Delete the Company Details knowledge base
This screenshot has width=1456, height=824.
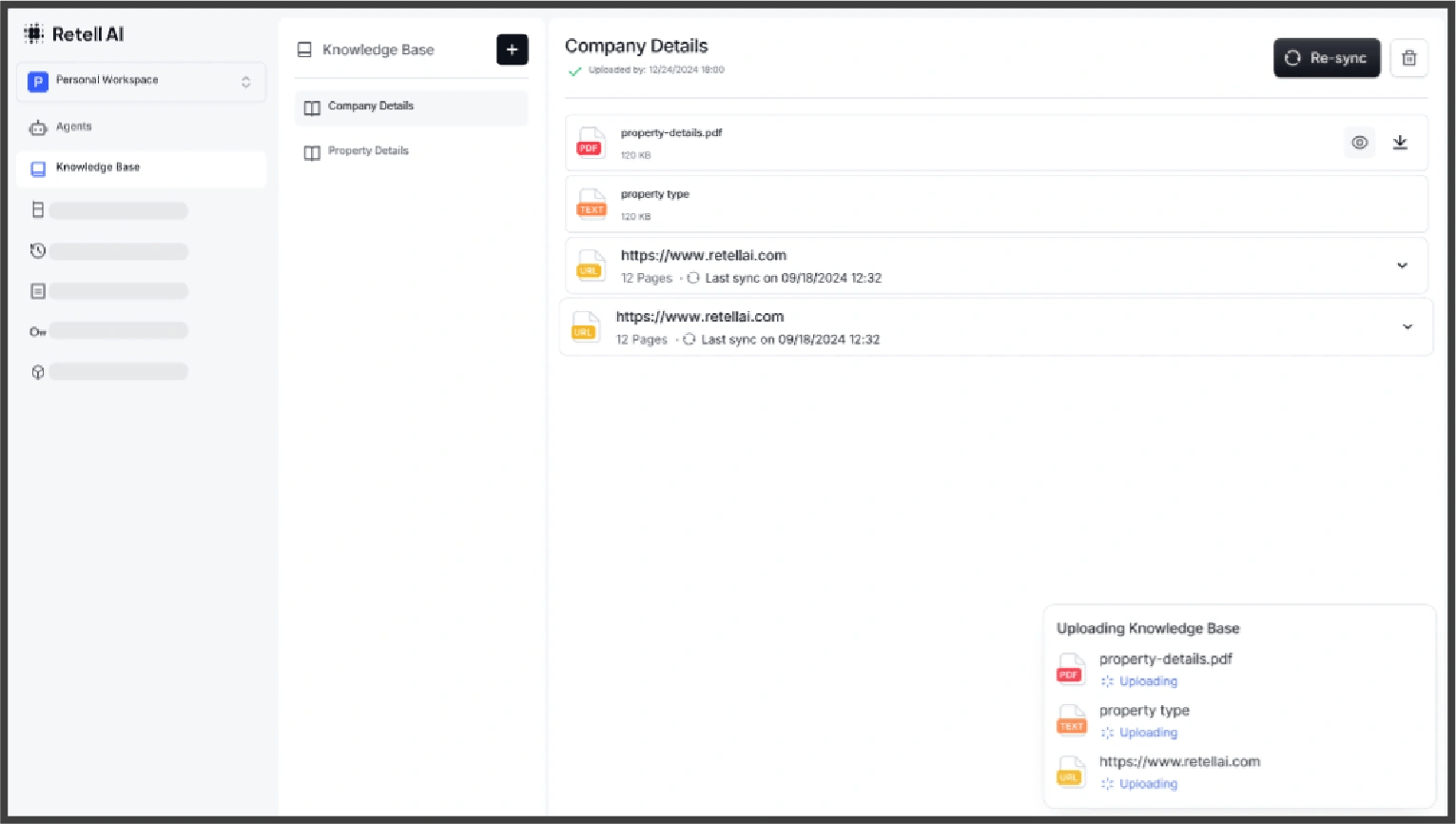tap(1408, 58)
